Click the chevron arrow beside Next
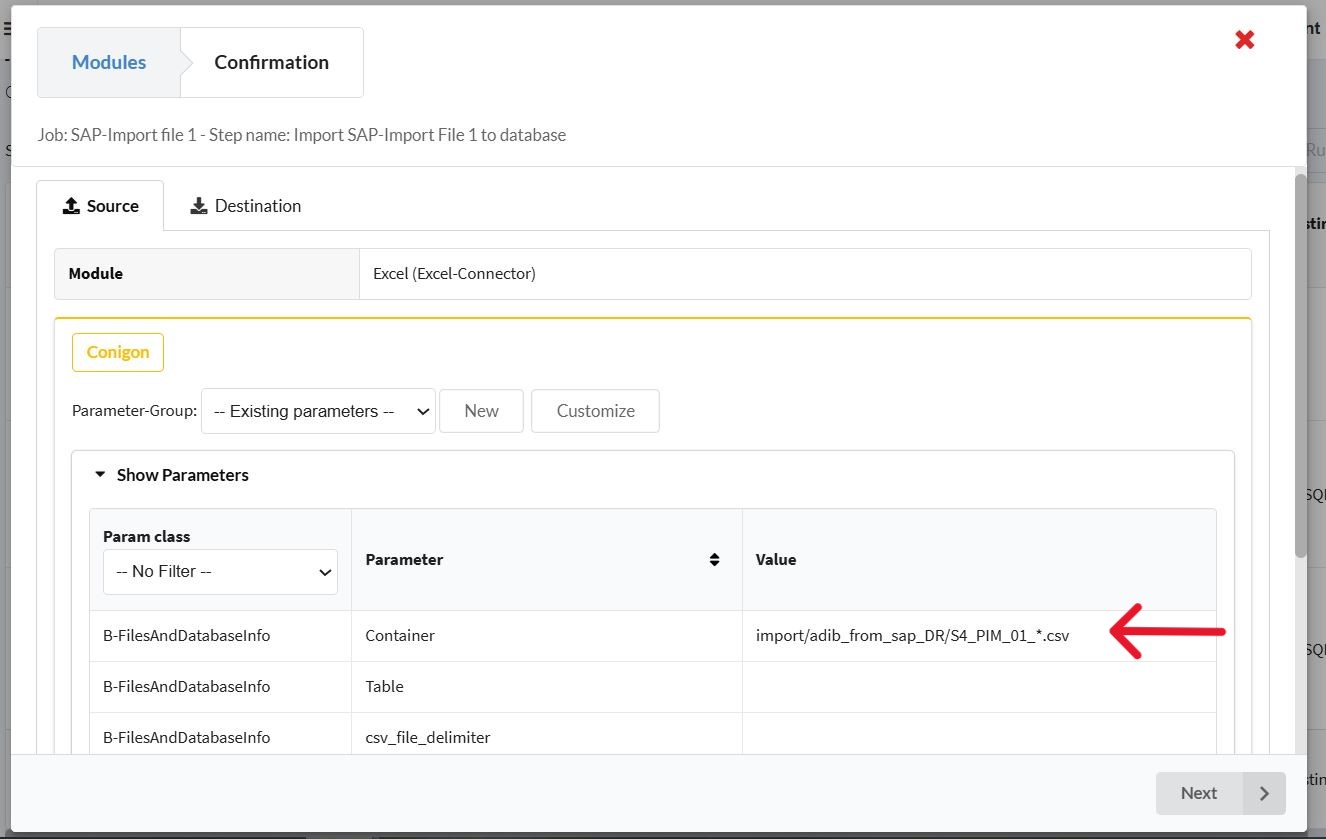Viewport: 1326px width, 839px height. coord(1265,793)
